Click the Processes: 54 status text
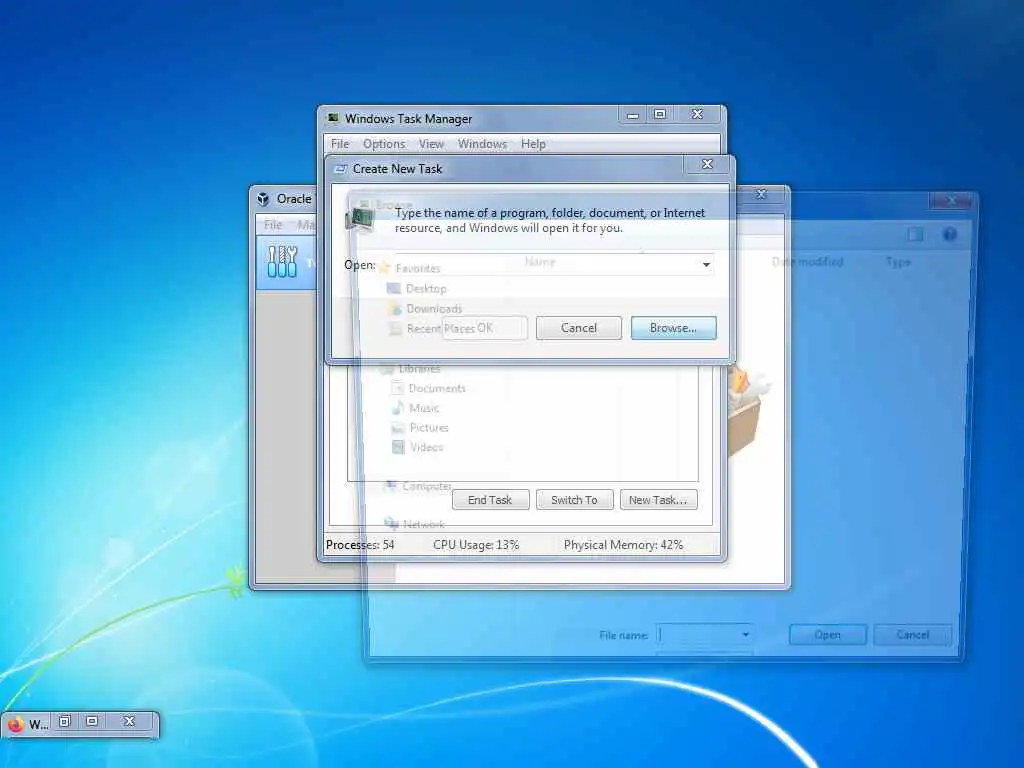The width and height of the screenshot is (1024, 768). click(360, 545)
